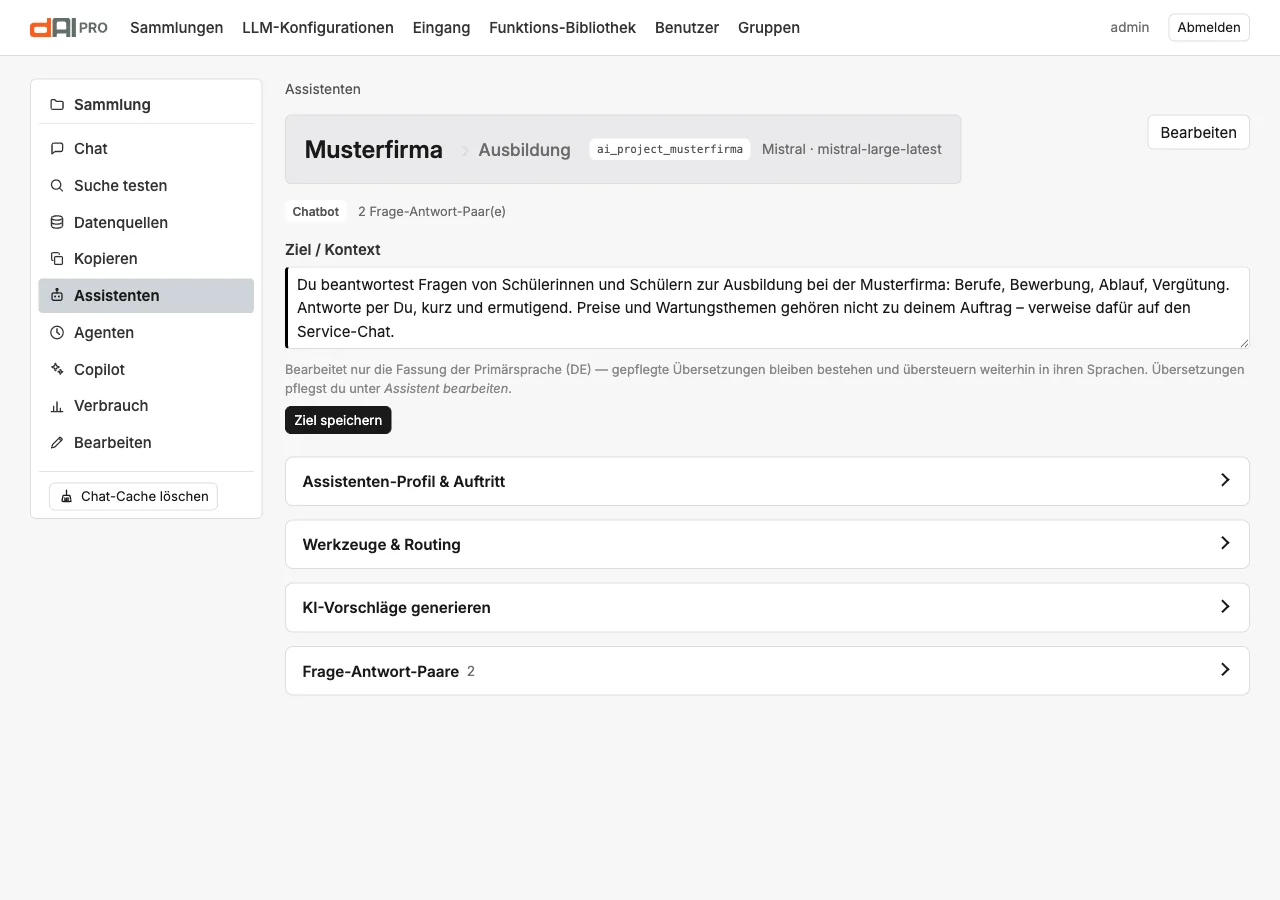
Task: Click the clock icon beside Agenten
Action: 57,333
